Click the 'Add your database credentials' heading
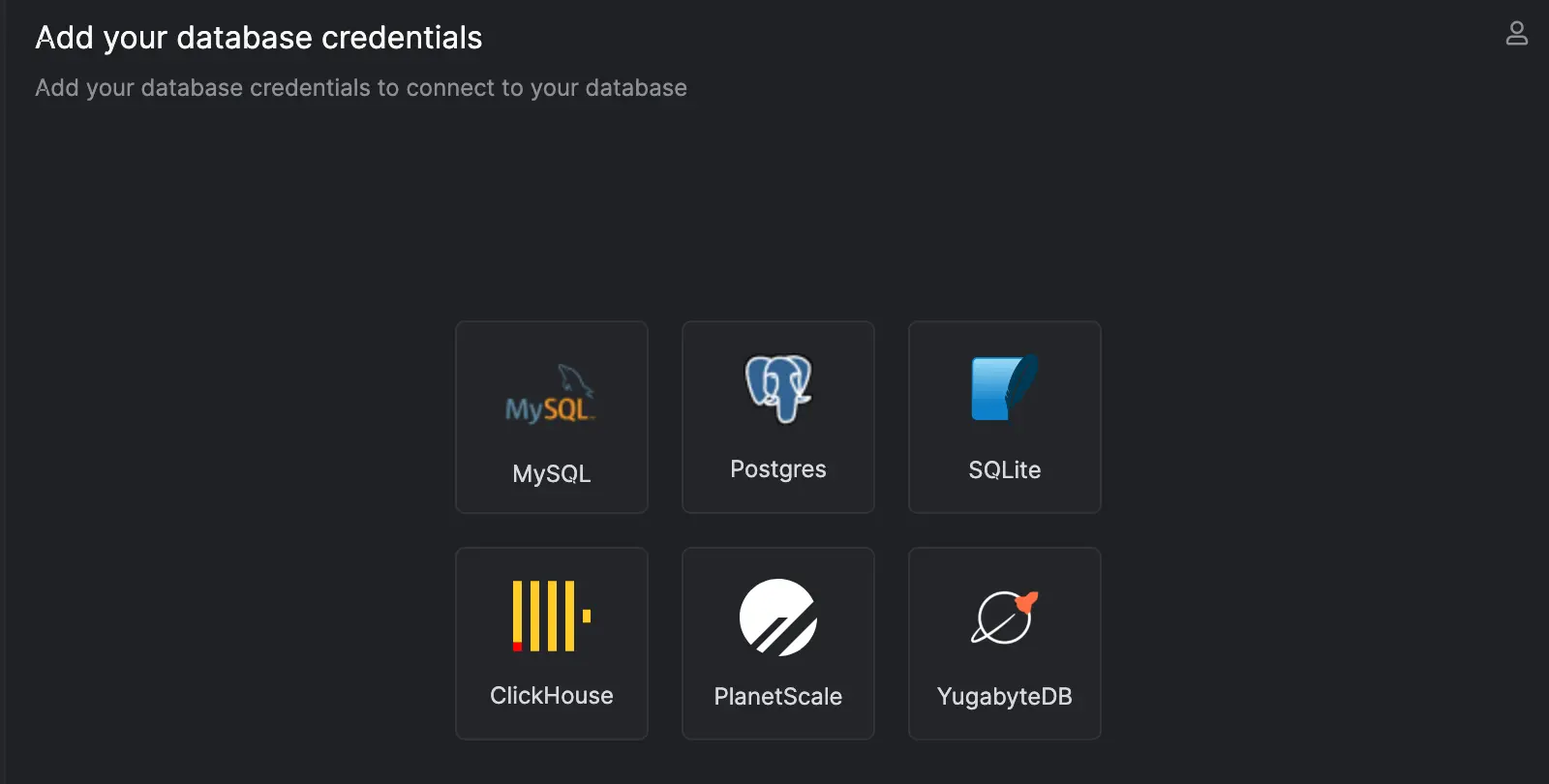Screen dimensions: 1549x784 tap(258, 38)
